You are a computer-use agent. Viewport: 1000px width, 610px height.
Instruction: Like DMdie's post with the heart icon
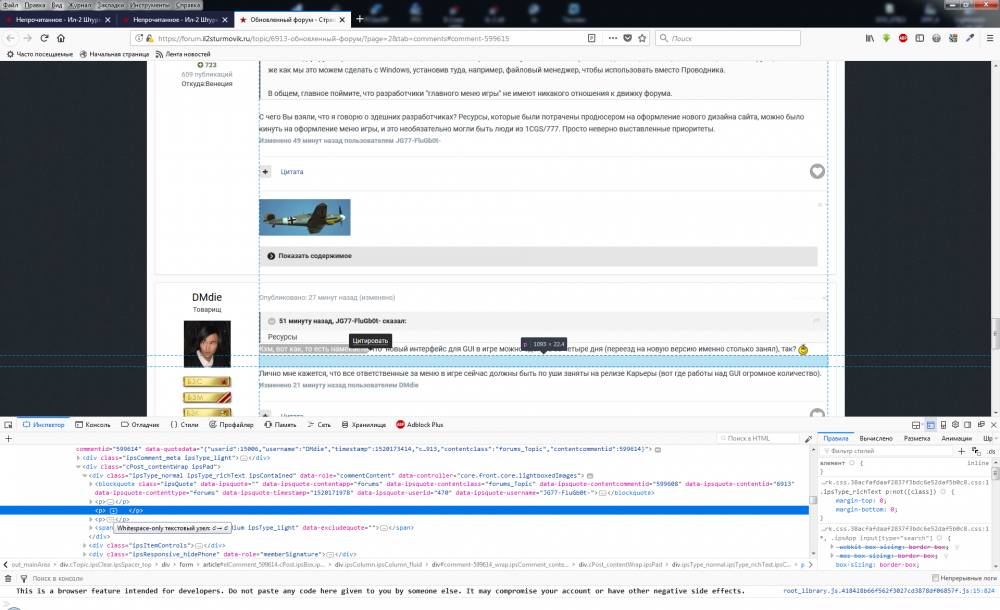(x=817, y=414)
